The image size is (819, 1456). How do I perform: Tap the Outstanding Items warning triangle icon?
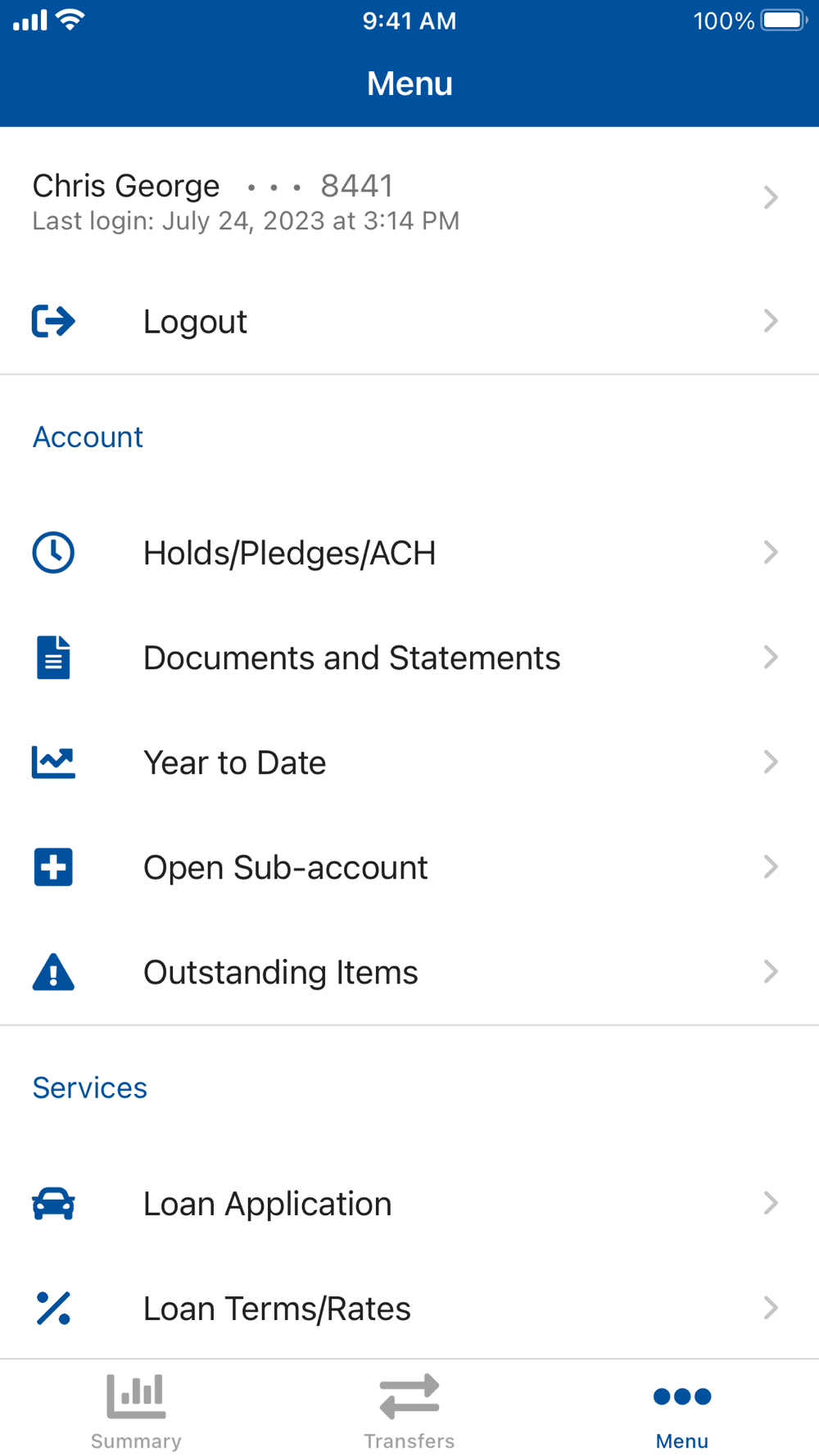[x=53, y=972]
